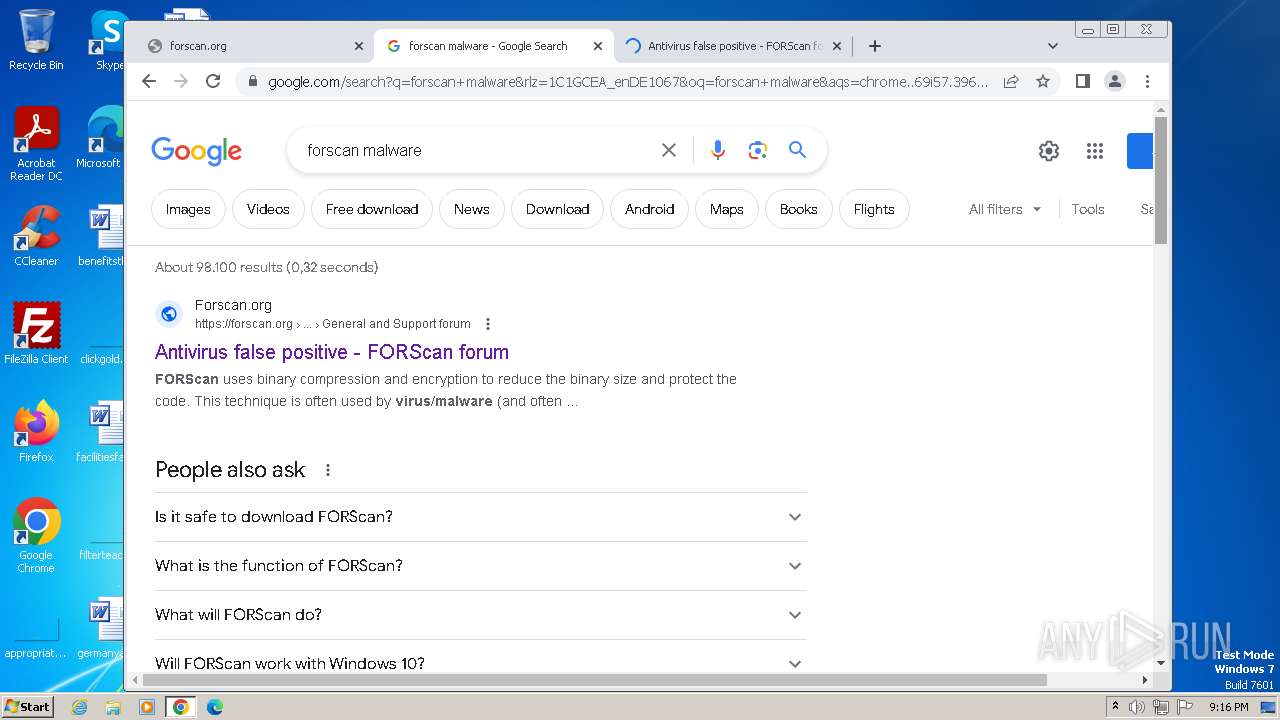Viewport: 1280px width, 720px height.
Task: Click the 9:16 PM taskbar clock
Action: point(1228,707)
